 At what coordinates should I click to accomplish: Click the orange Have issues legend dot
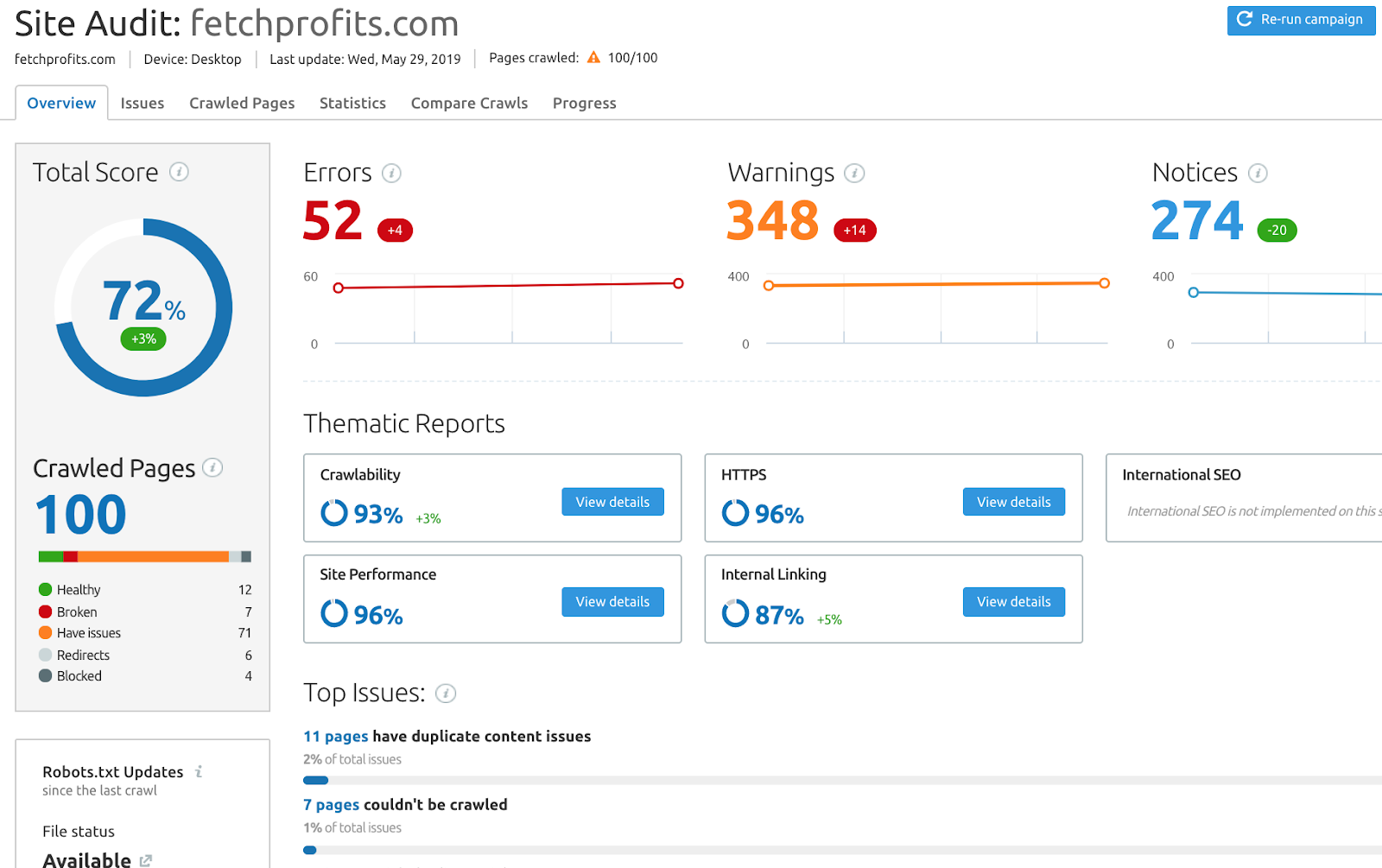click(46, 632)
